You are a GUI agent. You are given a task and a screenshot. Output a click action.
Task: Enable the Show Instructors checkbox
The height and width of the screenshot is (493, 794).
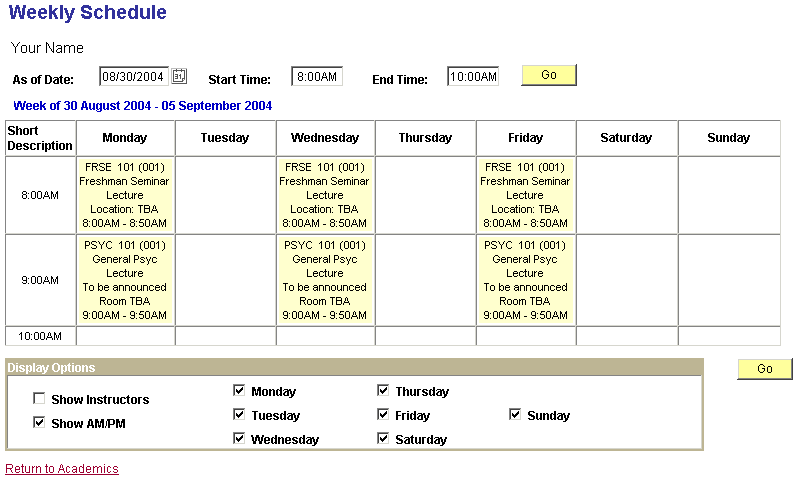click(x=39, y=398)
